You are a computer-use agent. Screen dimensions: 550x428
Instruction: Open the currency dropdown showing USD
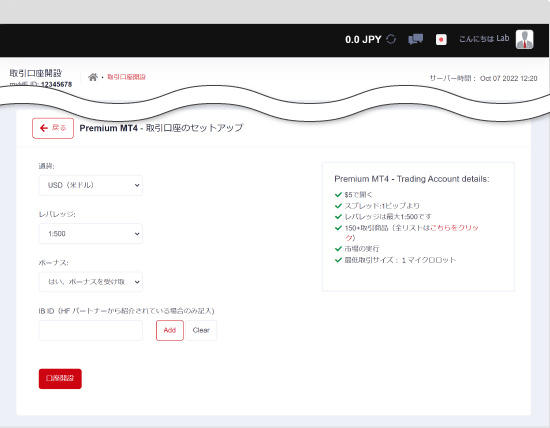click(90, 185)
